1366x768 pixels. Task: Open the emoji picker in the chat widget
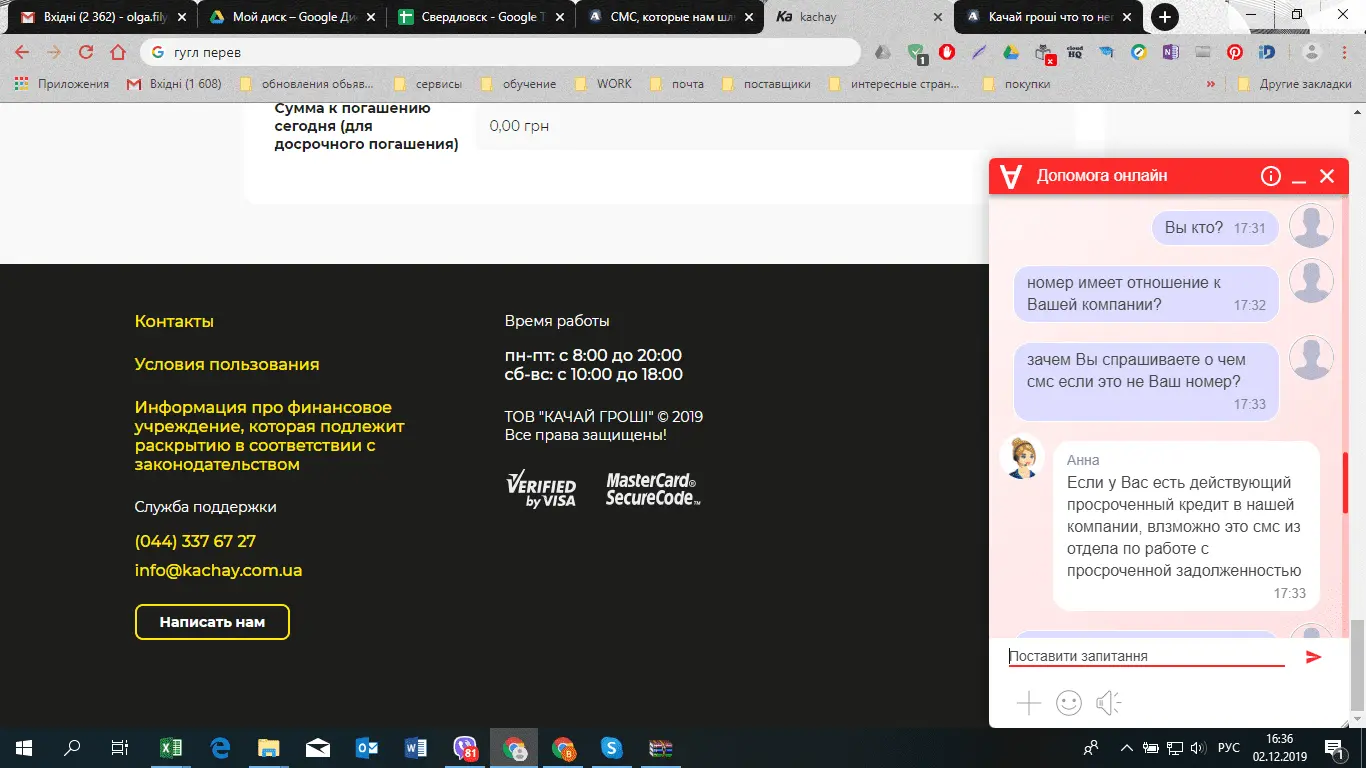point(1068,703)
